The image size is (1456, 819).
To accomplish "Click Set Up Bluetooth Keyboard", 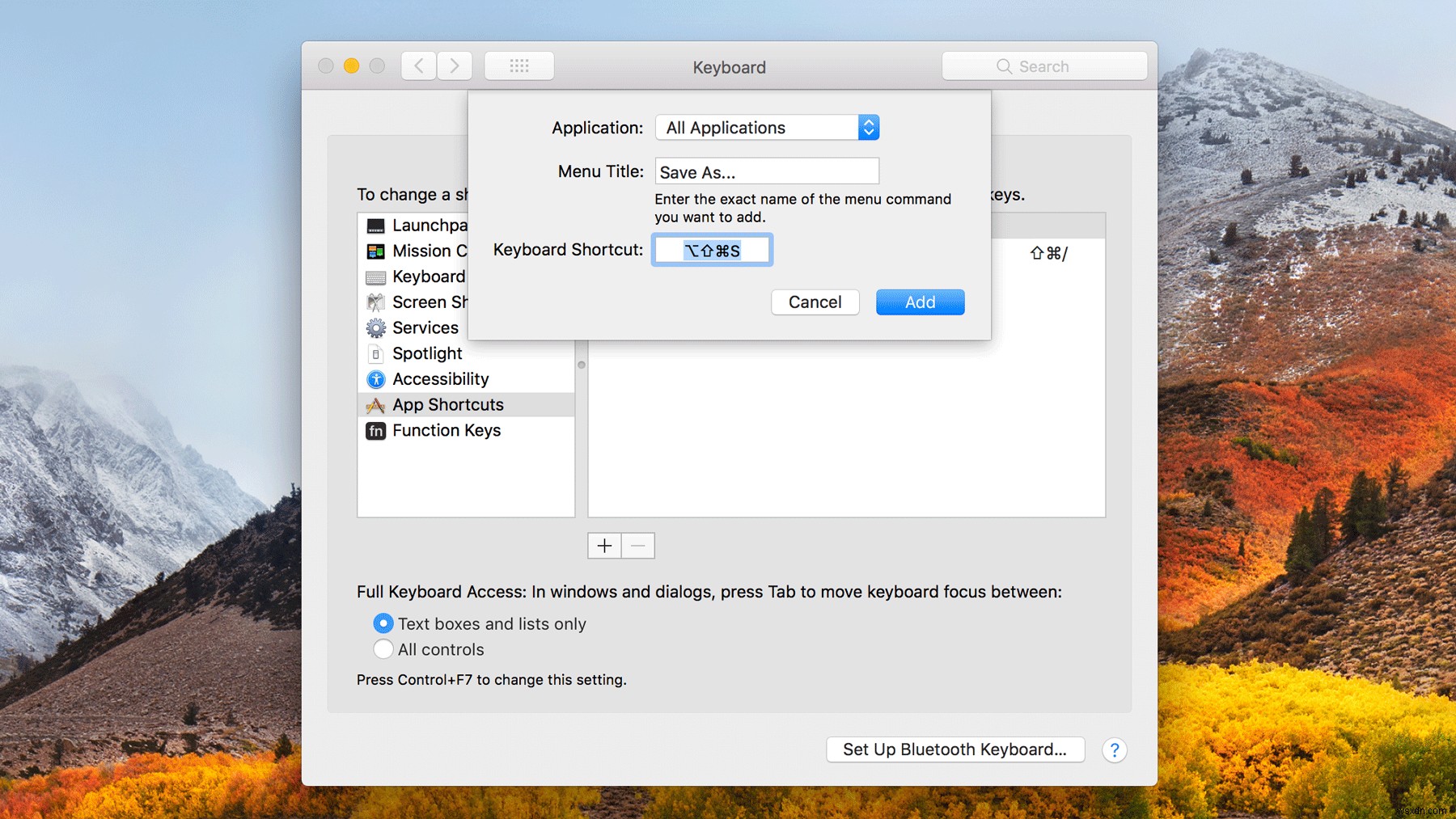I will point(954,749).
